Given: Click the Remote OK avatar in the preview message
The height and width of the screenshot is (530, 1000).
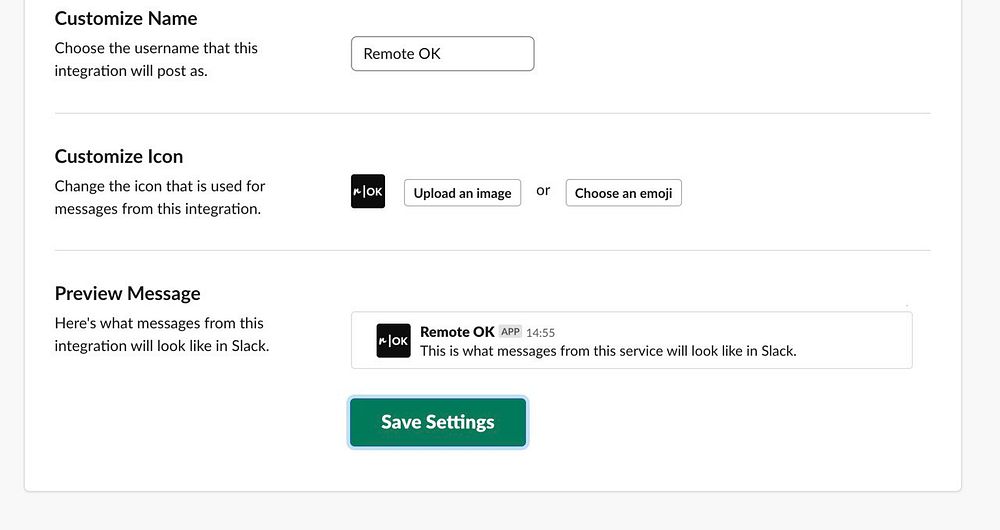Looking at the screenshot, I should click(x=393, y=341).
